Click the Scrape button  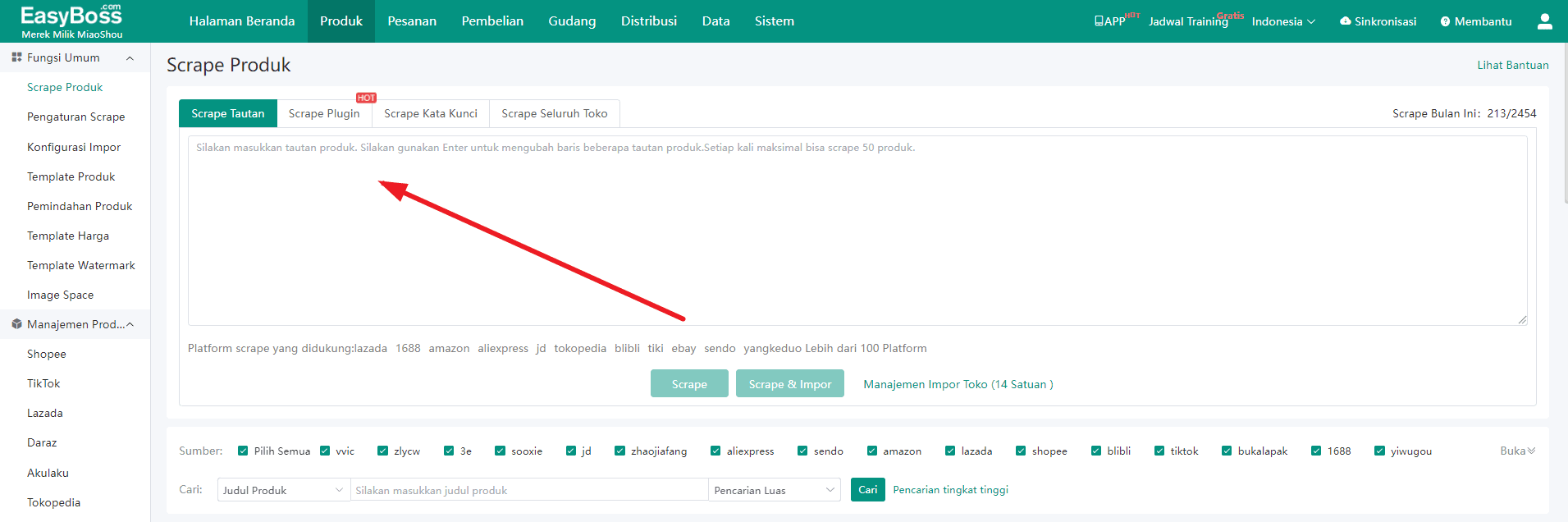point(689,383)
